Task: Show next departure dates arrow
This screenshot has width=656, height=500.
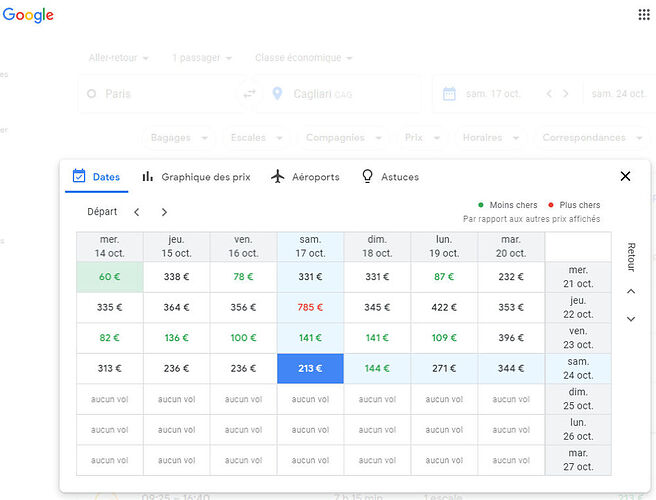Action: 164,212
